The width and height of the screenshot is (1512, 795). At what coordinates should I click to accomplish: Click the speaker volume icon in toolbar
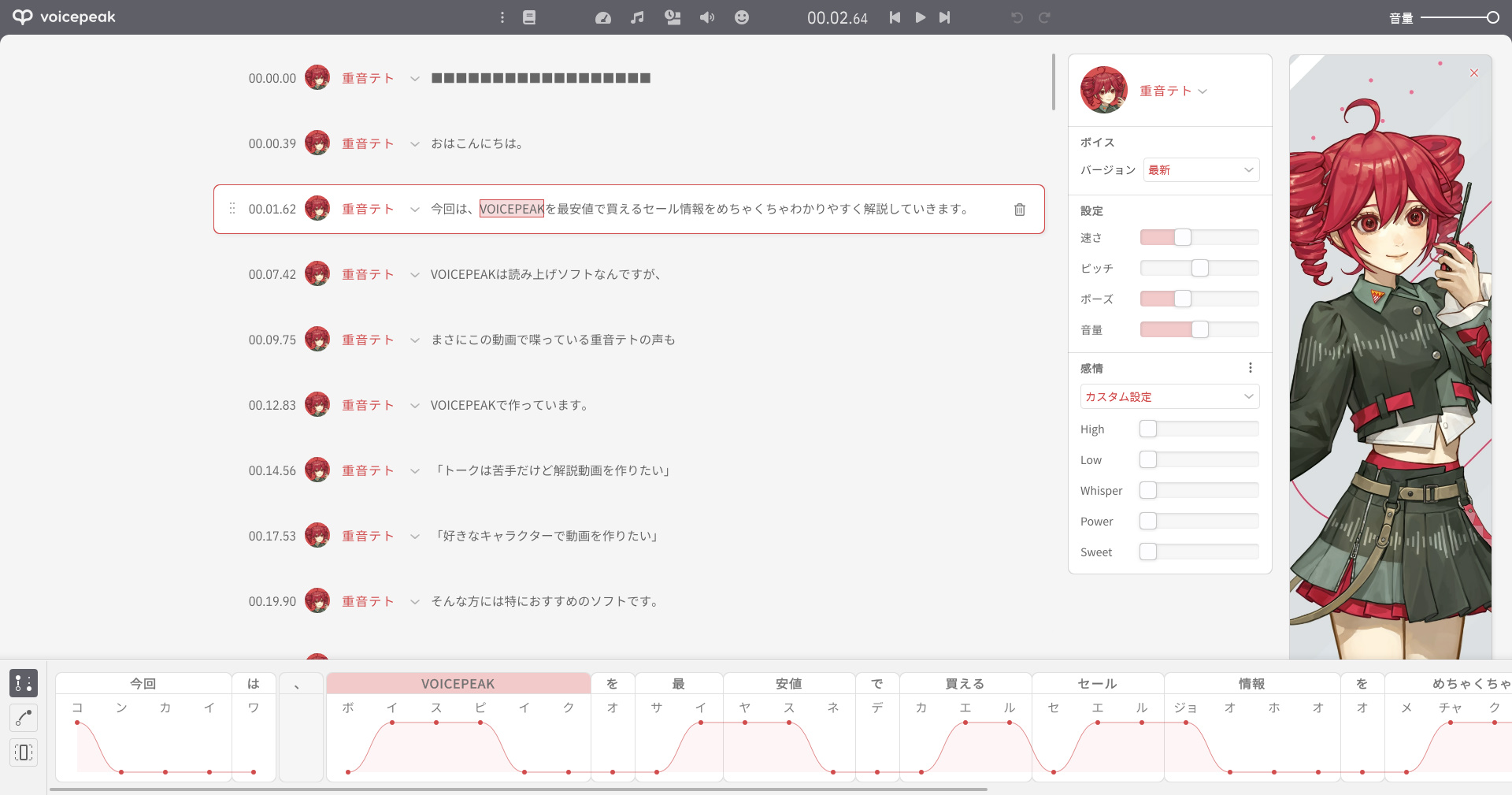click(707, 17)
